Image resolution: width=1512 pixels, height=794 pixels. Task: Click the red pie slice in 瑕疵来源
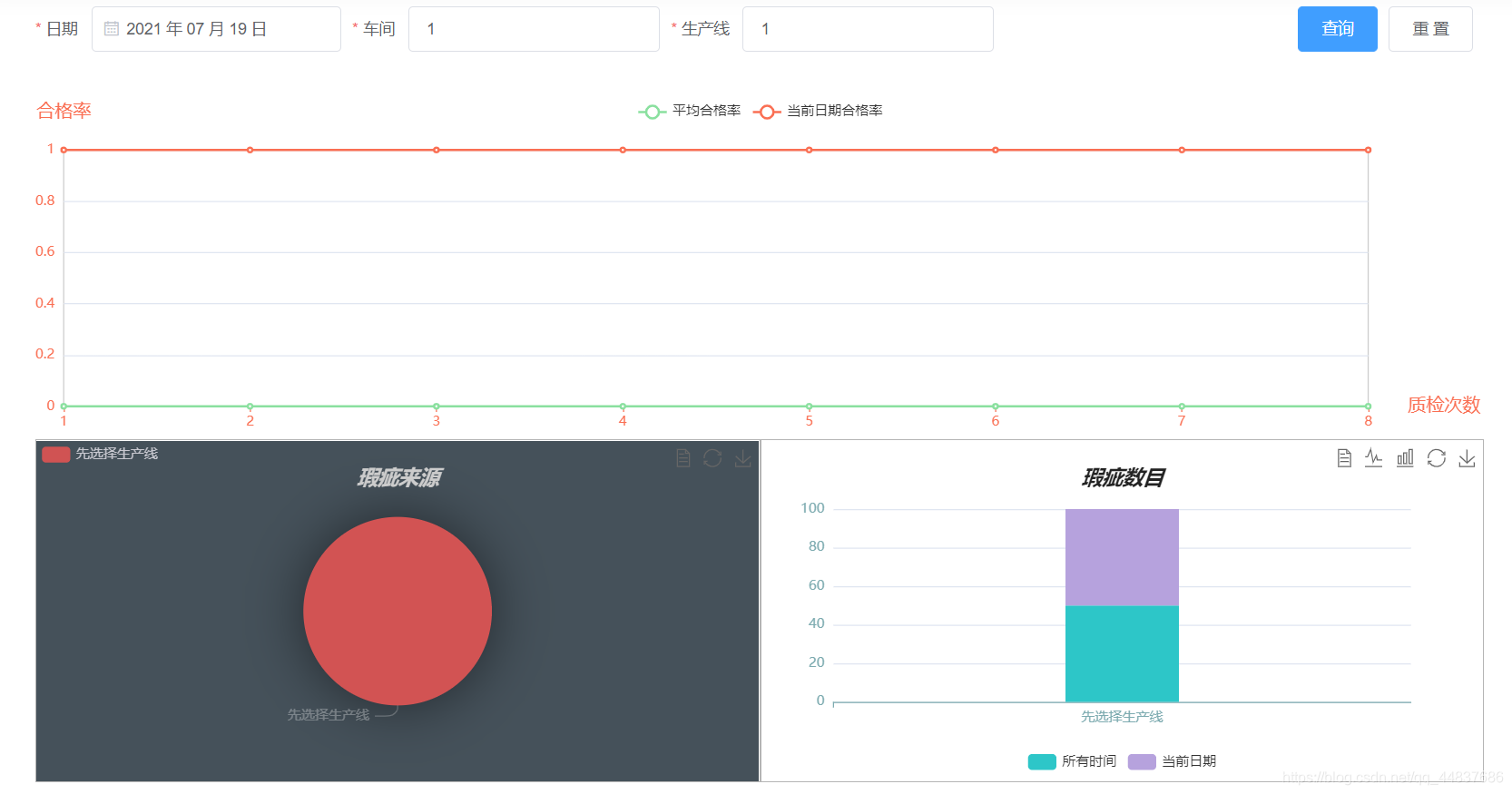tap(398, 611)
